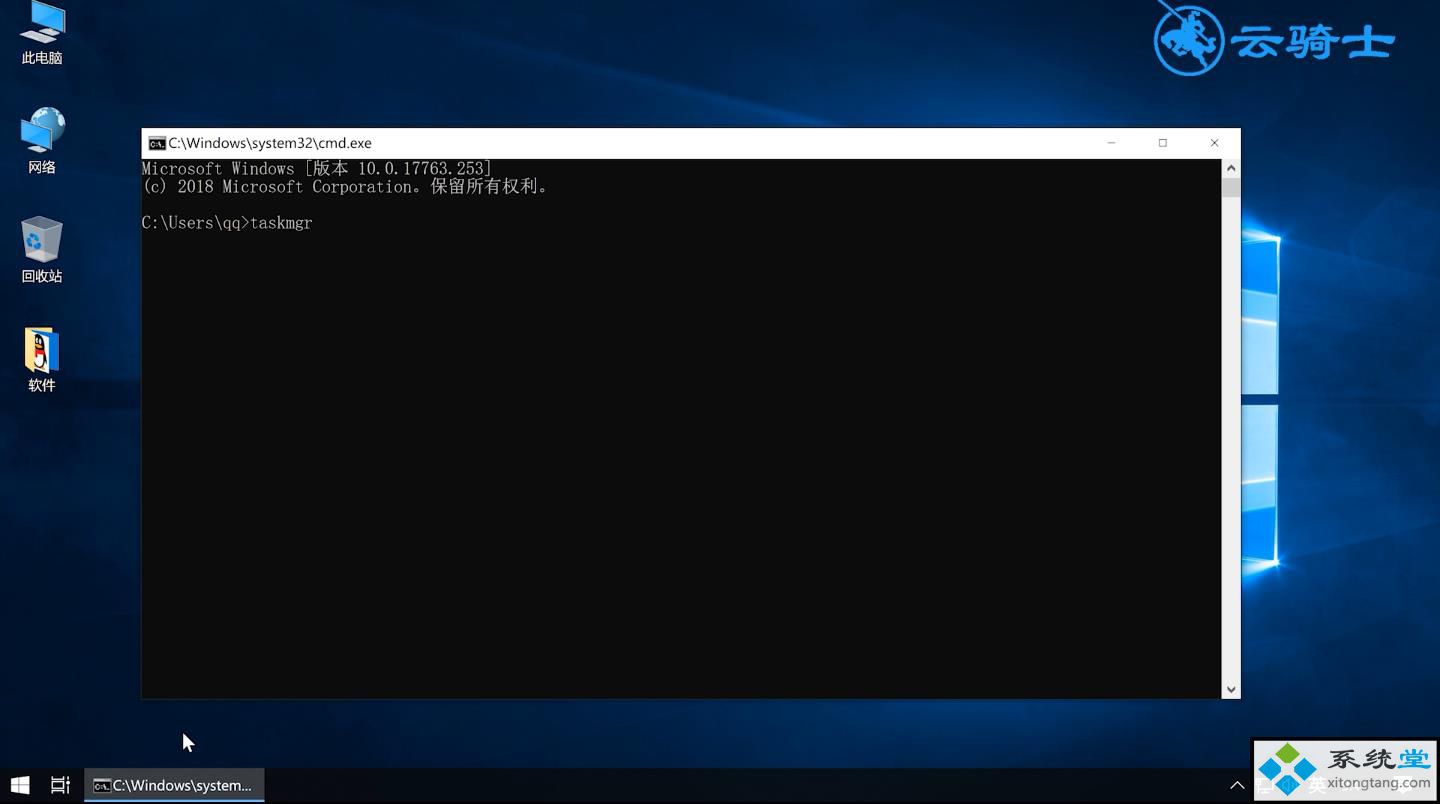Close the cmd.exe window

(1214, 143)
